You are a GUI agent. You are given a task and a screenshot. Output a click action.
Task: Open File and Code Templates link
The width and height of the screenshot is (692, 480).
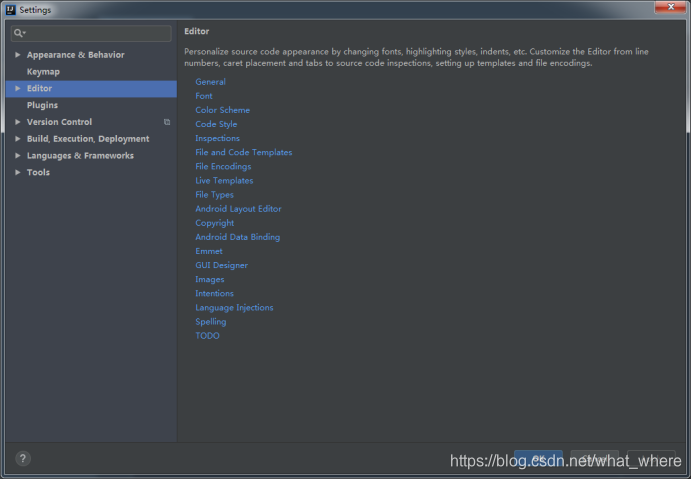click(x=244, y=153)
